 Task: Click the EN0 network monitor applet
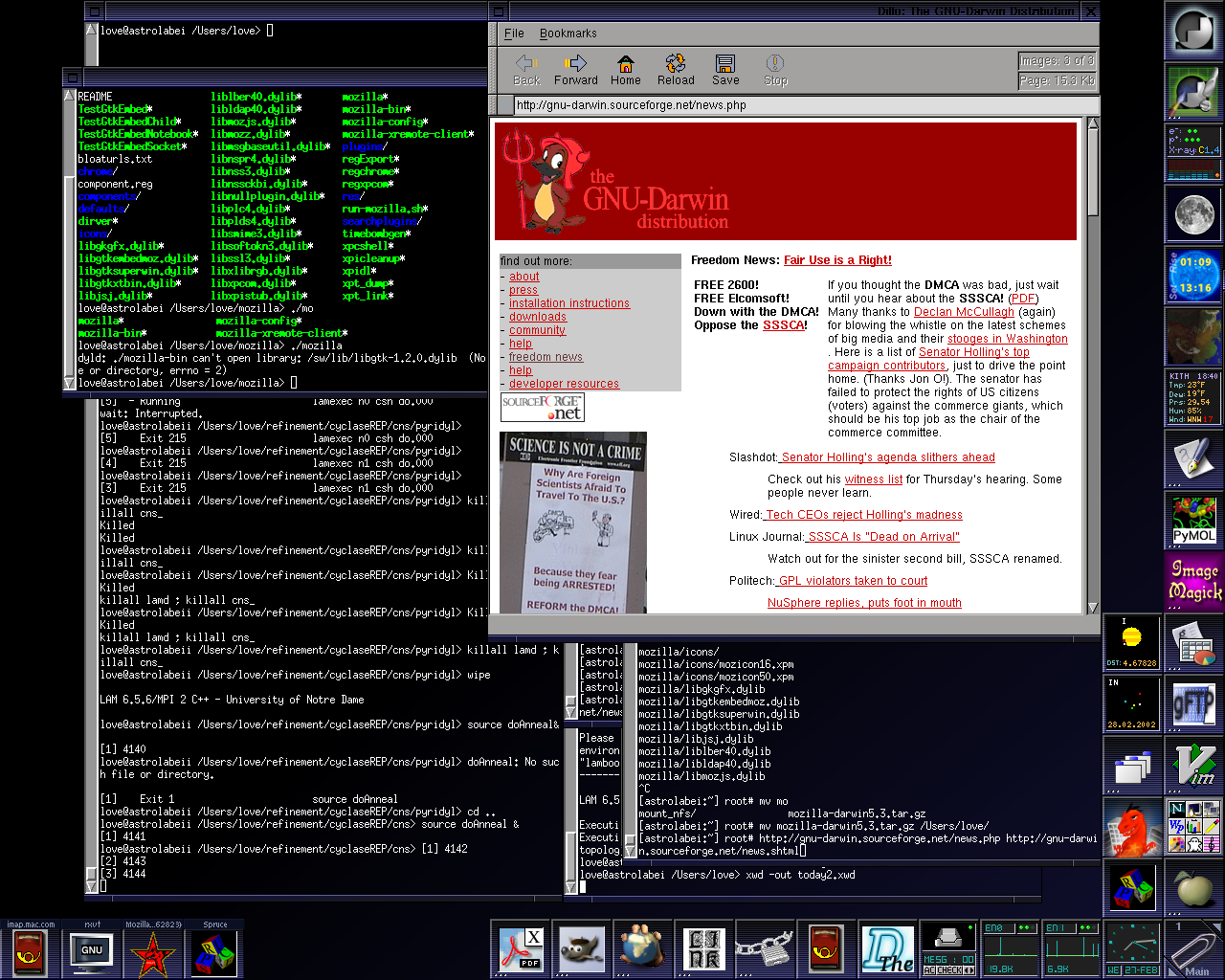pos(1010,949)
